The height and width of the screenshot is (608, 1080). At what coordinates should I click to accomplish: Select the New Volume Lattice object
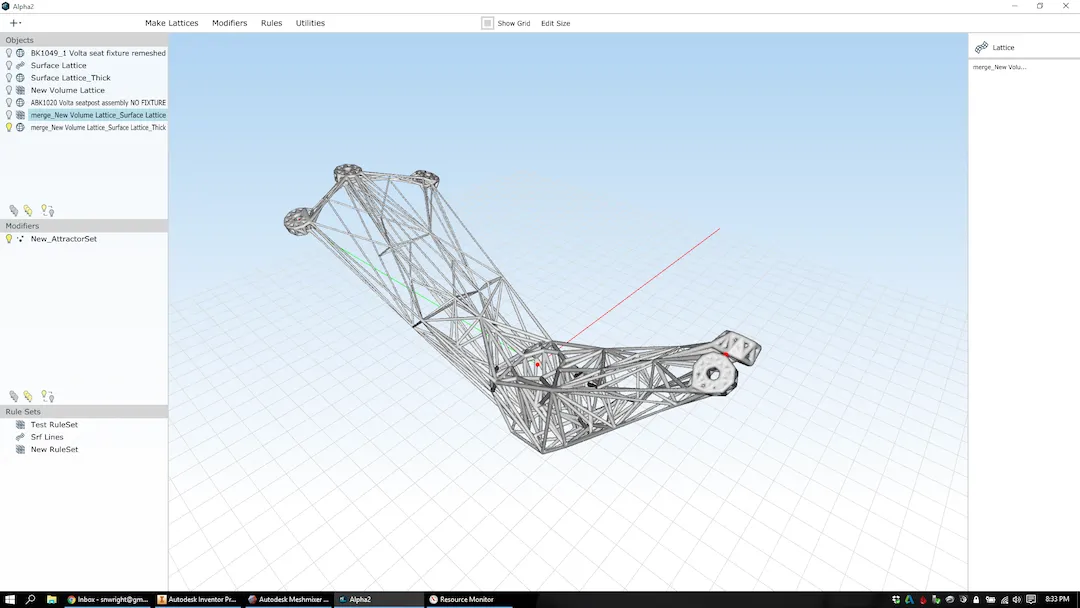pos(68,90)
